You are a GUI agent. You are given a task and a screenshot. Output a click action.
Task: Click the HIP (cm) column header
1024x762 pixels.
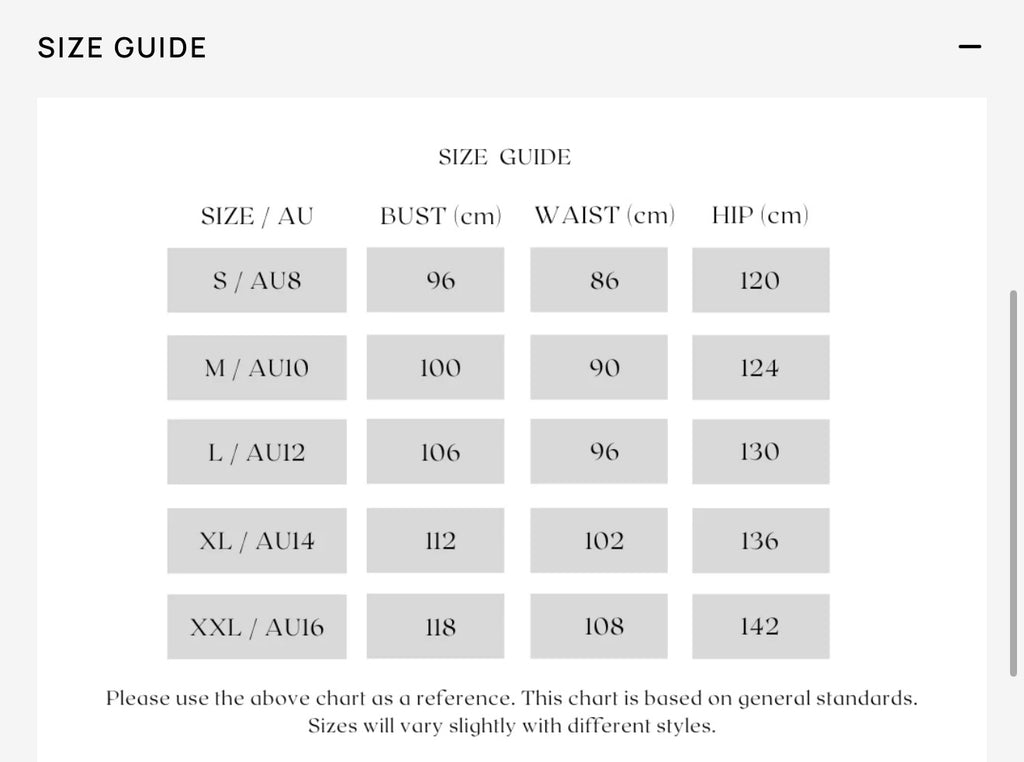click(x=760, y=215)
